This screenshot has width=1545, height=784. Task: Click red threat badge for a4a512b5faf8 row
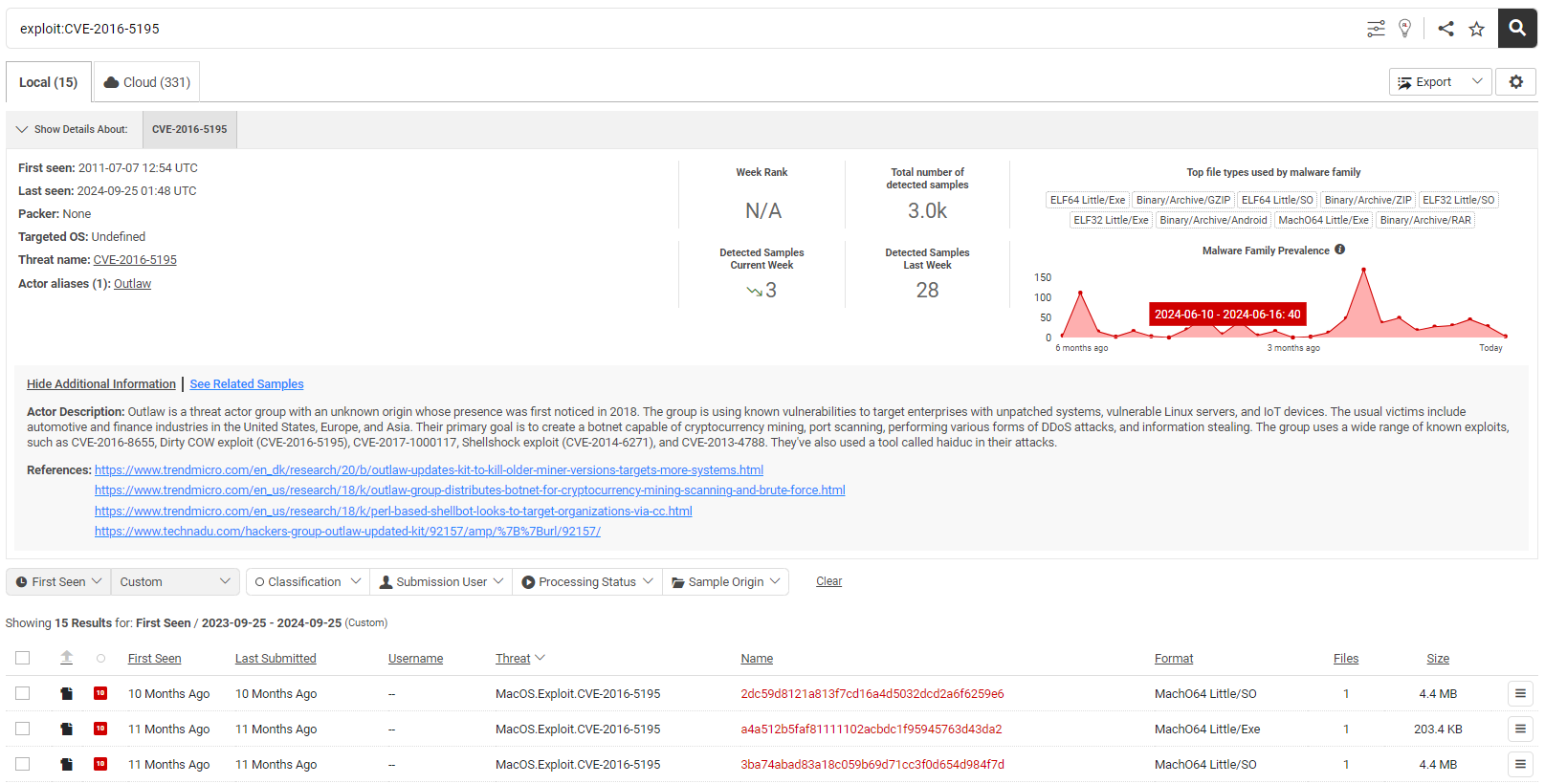(x=100, y=729)
